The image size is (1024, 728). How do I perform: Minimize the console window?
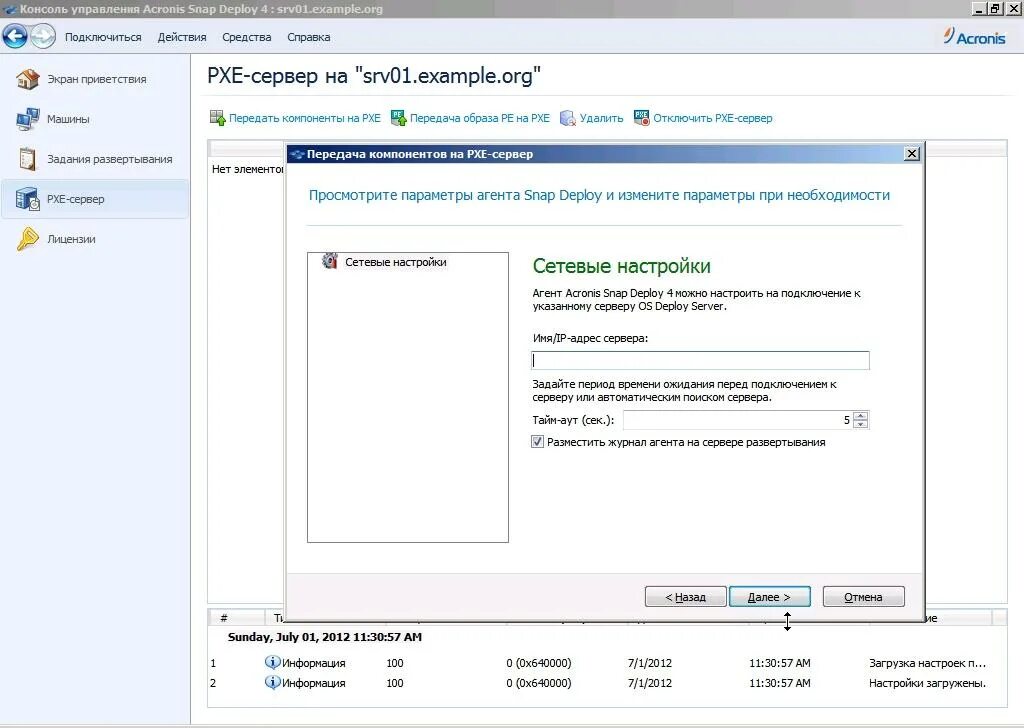click(978, 8)
